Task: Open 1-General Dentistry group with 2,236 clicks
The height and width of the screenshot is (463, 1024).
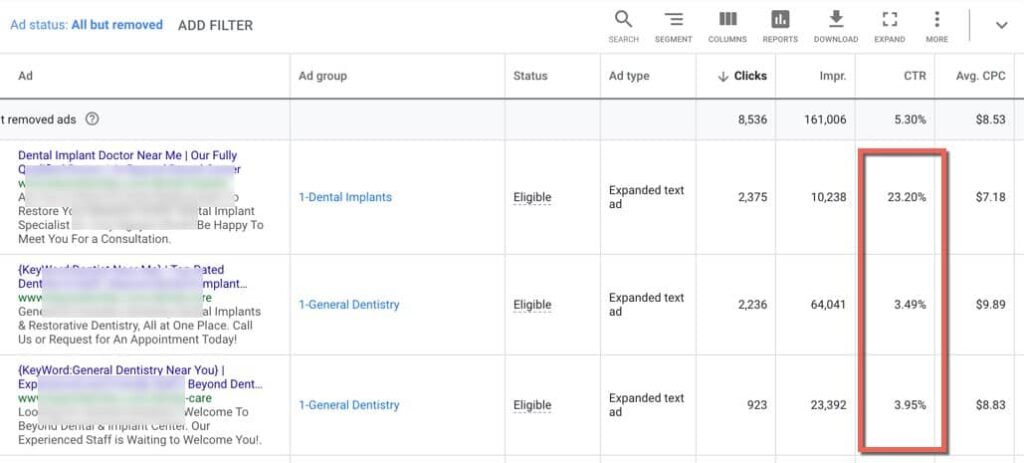Action: tap(349, 304)
